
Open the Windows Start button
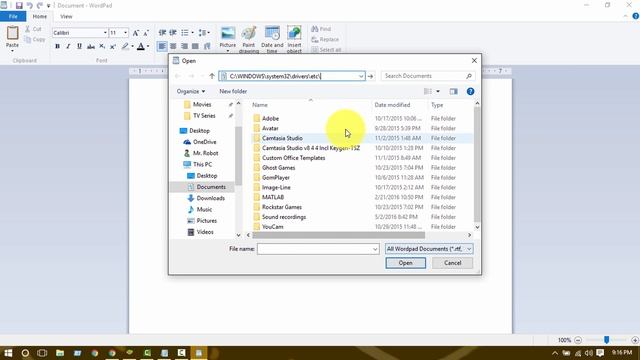point(8,353)
